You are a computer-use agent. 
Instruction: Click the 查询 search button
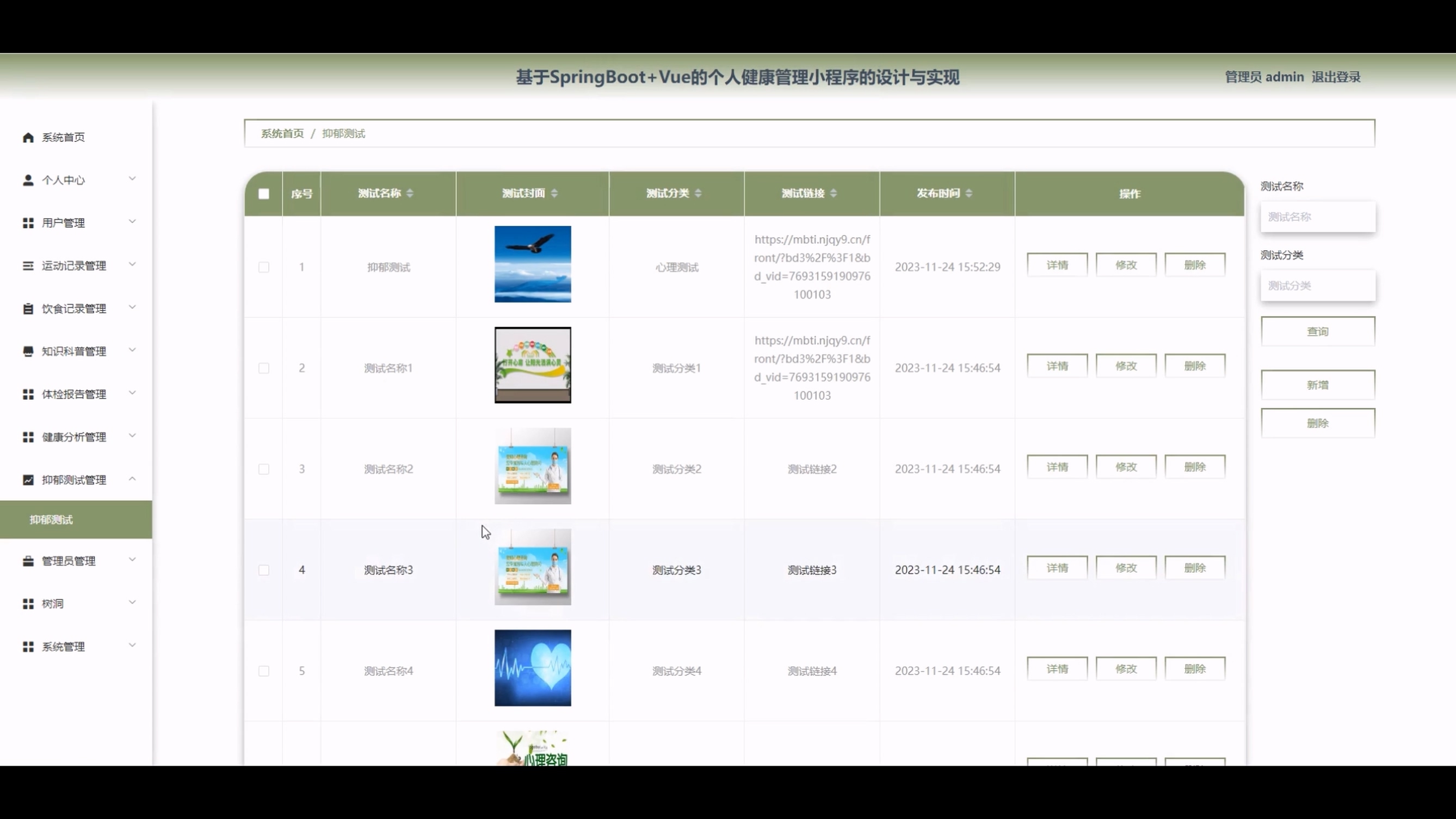pyautogui.click(x=1317, y=332)
